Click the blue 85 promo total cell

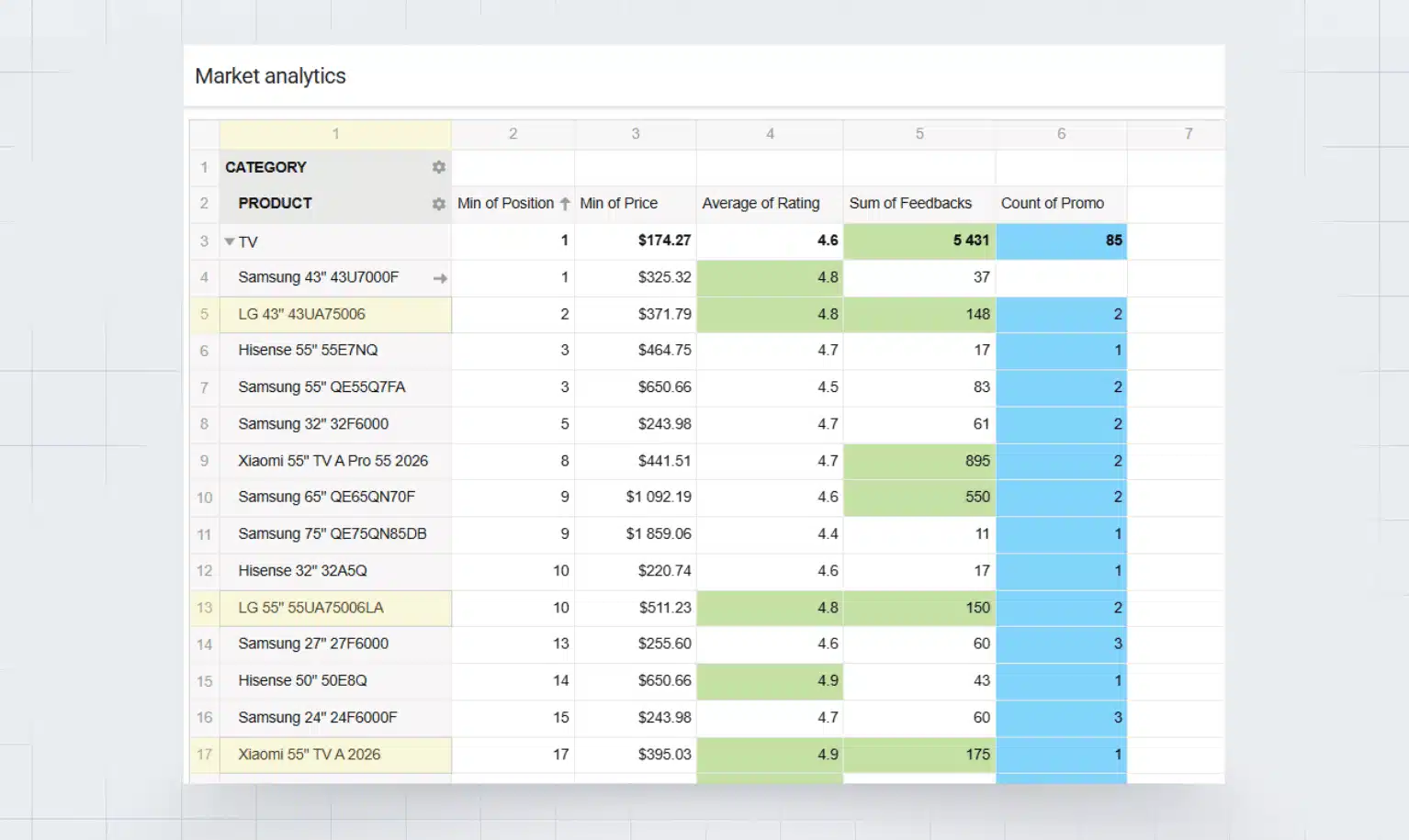click(x=1061, y=241)
